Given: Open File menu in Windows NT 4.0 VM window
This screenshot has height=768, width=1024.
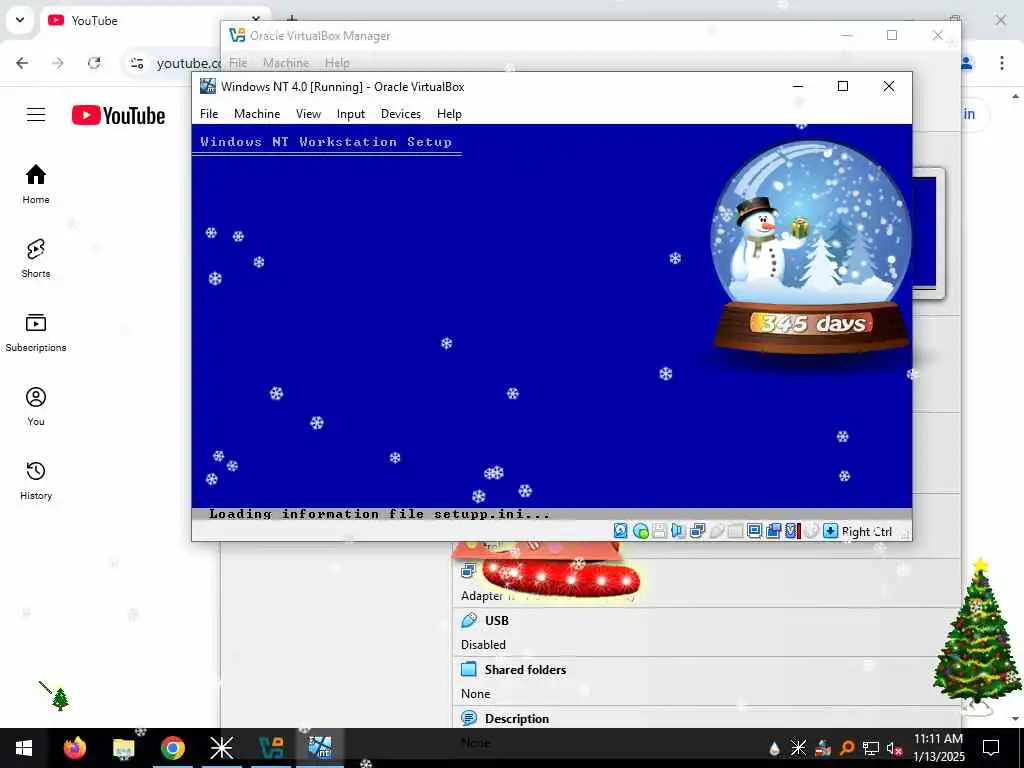Looking at the screenshot, I should pyautogui.click(x=209, y=114).
